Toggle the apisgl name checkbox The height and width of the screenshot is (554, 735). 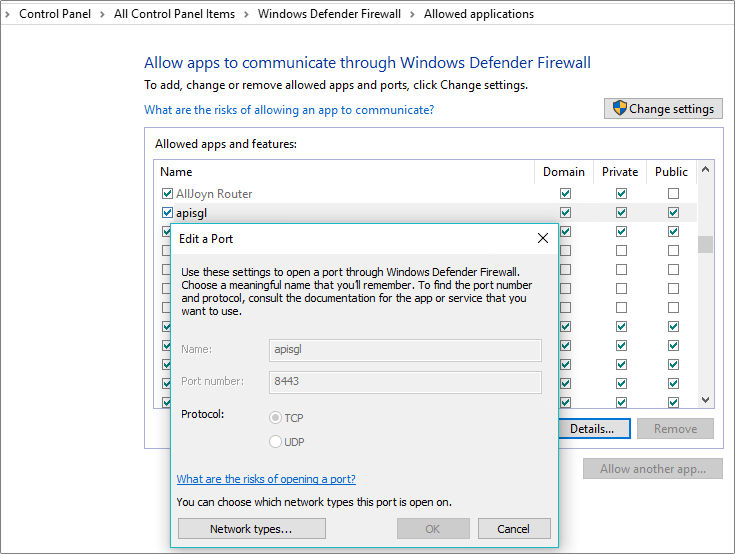pyautogui.click(x=167, y=213)
